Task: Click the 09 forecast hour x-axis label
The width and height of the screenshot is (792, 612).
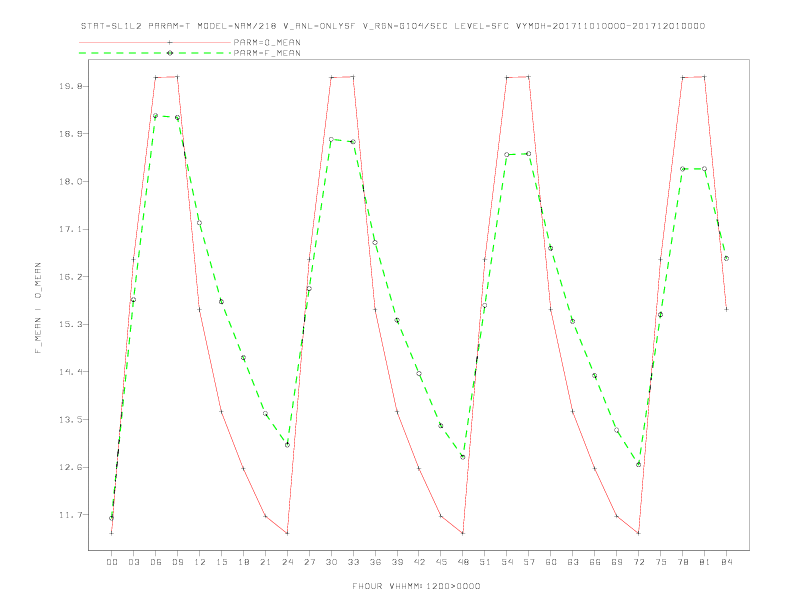Action: [x=177, y=562]
